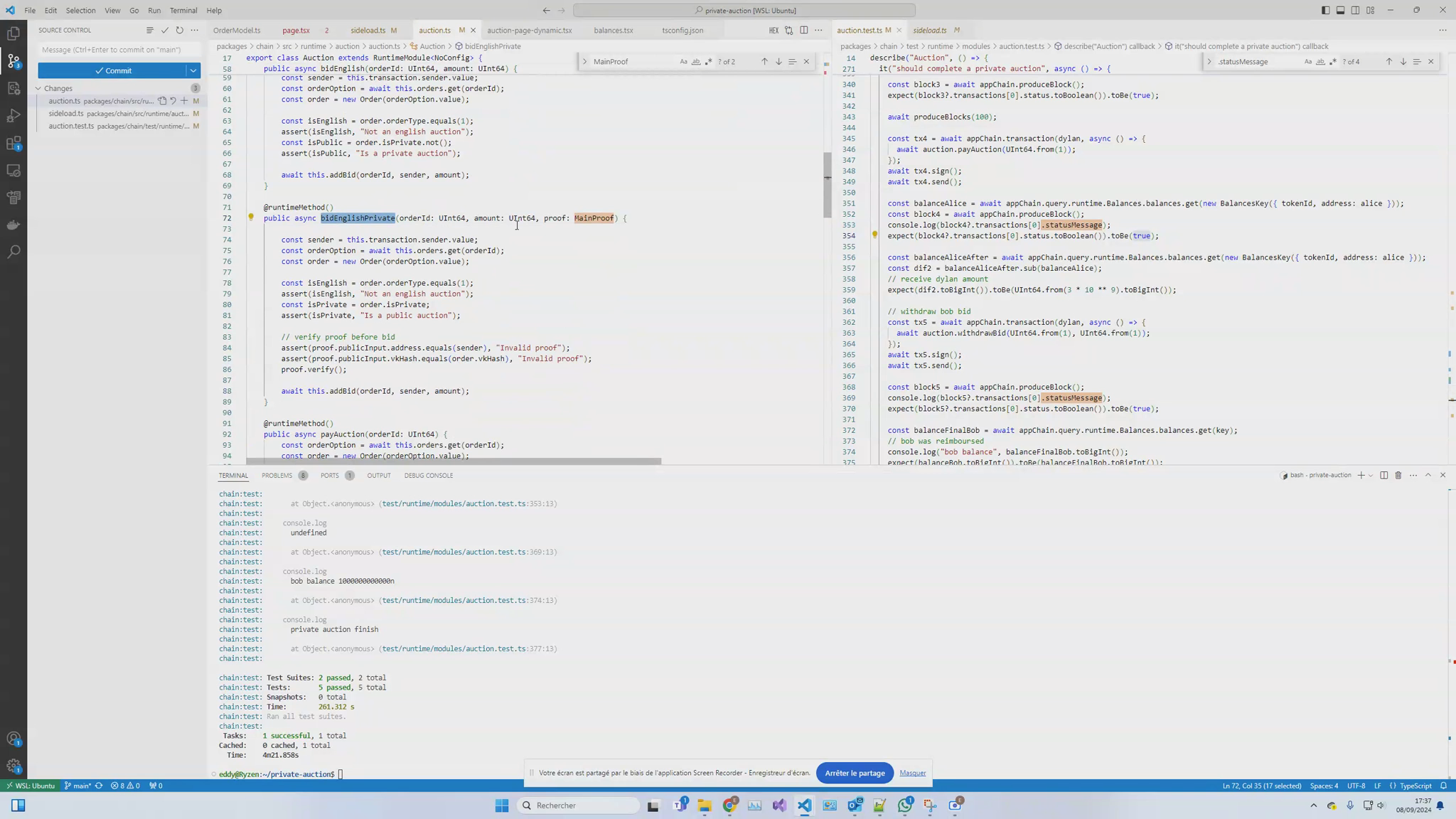Image resolution: width=1456 pixels, height=819 pixels.
Task: Open the Explorer view in activity bar
Action: pyautogui.click(x=14, y=33)
